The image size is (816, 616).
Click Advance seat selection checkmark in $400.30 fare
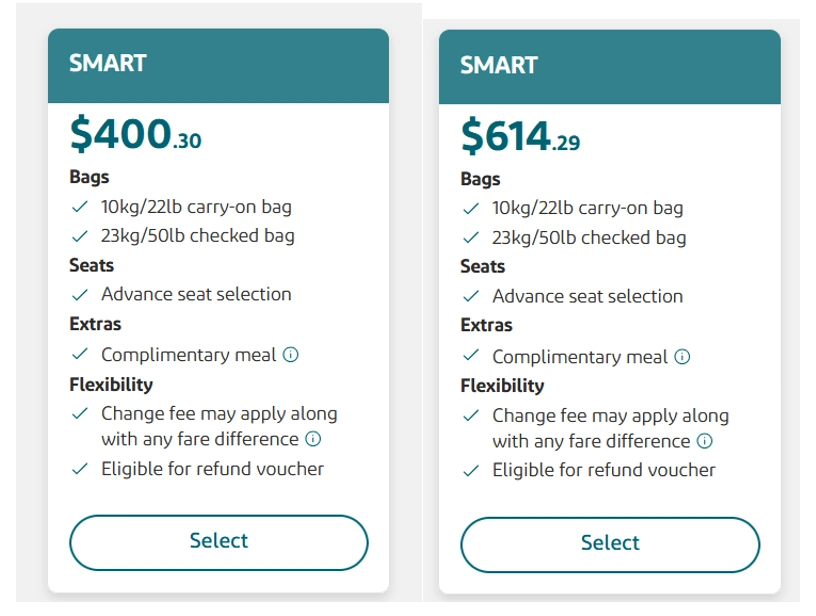[79, 295]
